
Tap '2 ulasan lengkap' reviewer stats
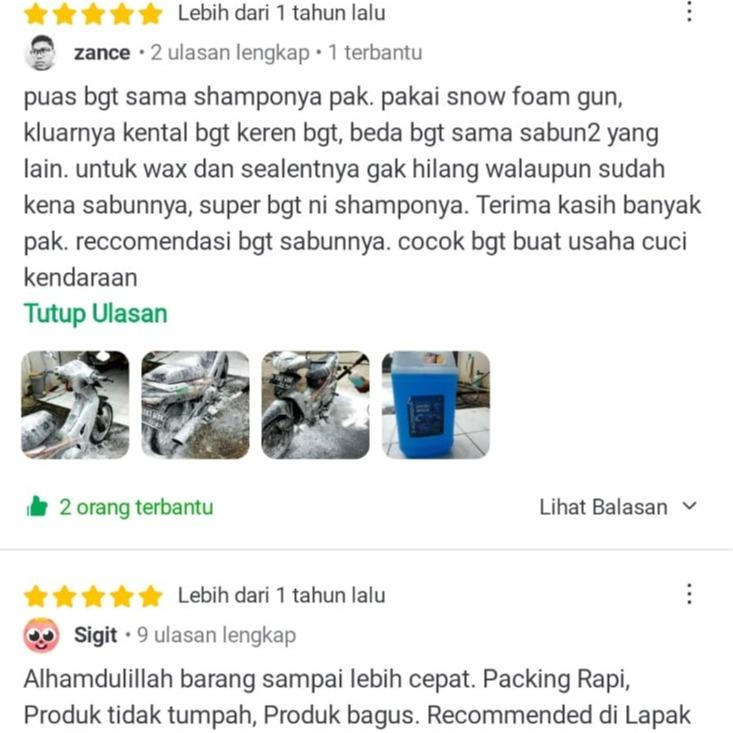click(x=230, y=53)
